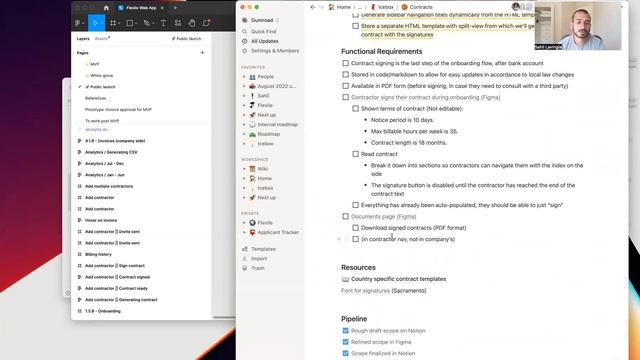Select the Comment tool in Figma
Viewport: 640px width, 360px height.
coord(206,23)
